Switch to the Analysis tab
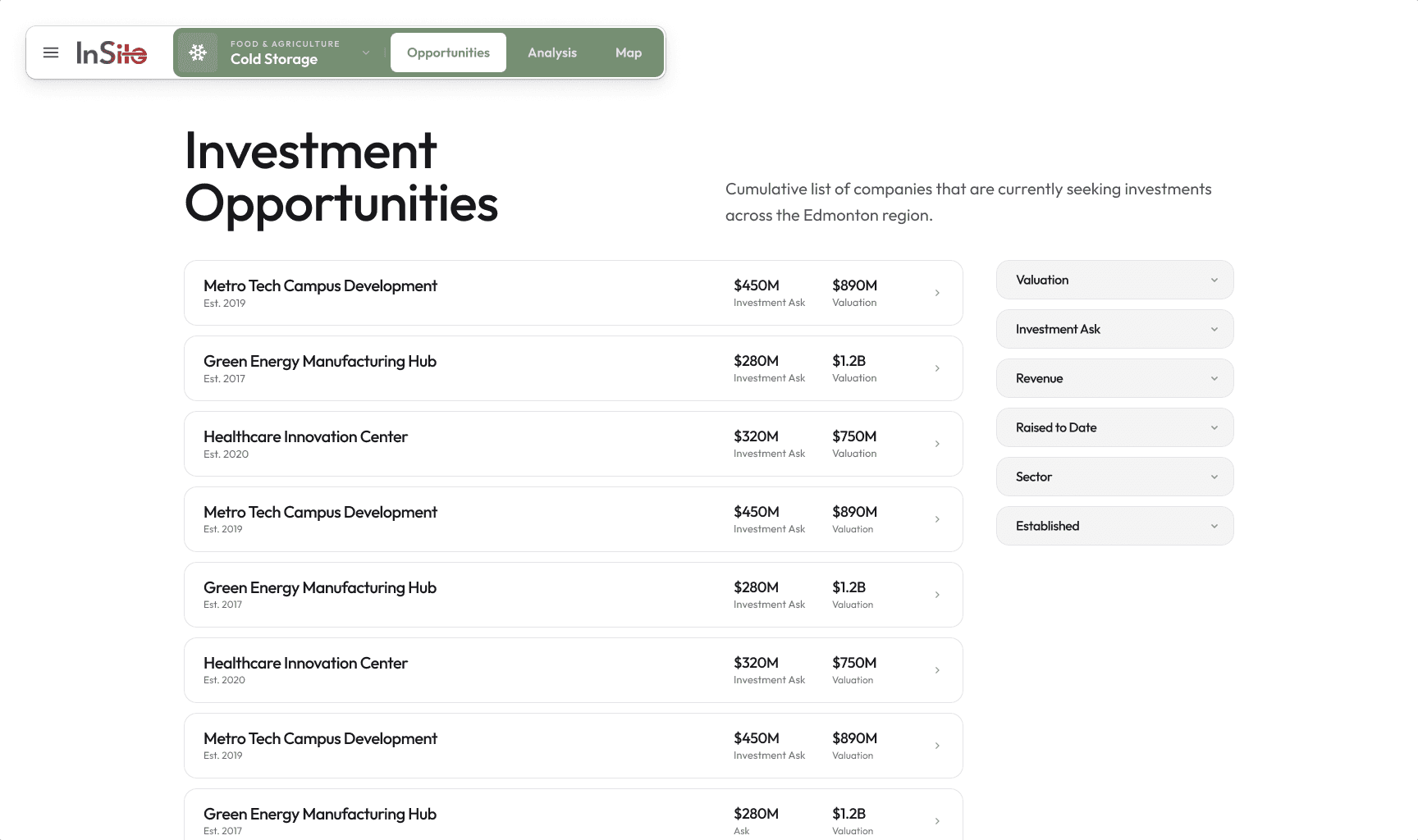This screenshot has width=1418, height=840. 552,52
